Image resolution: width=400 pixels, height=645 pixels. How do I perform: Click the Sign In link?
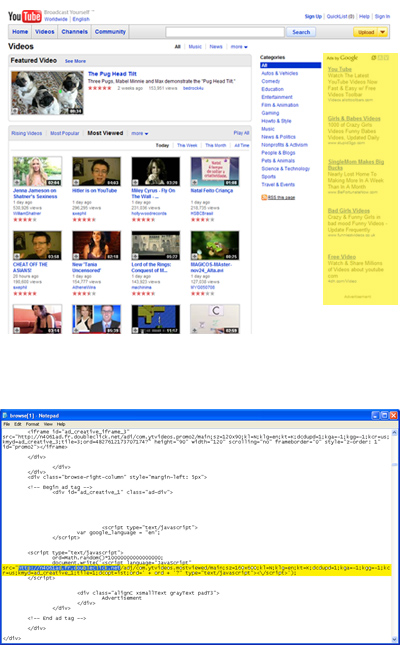click(382, 16)
